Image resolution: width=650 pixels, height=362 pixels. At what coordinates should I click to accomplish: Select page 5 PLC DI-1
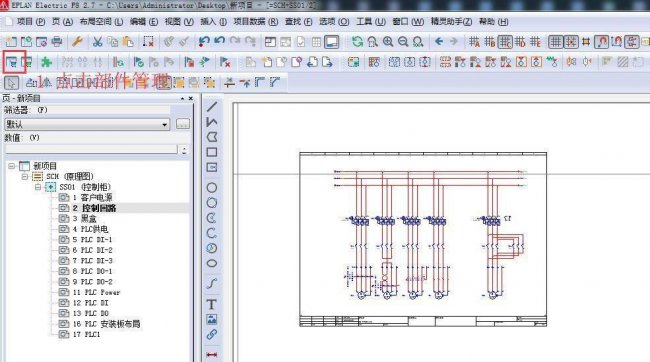(x=92, y=240)
